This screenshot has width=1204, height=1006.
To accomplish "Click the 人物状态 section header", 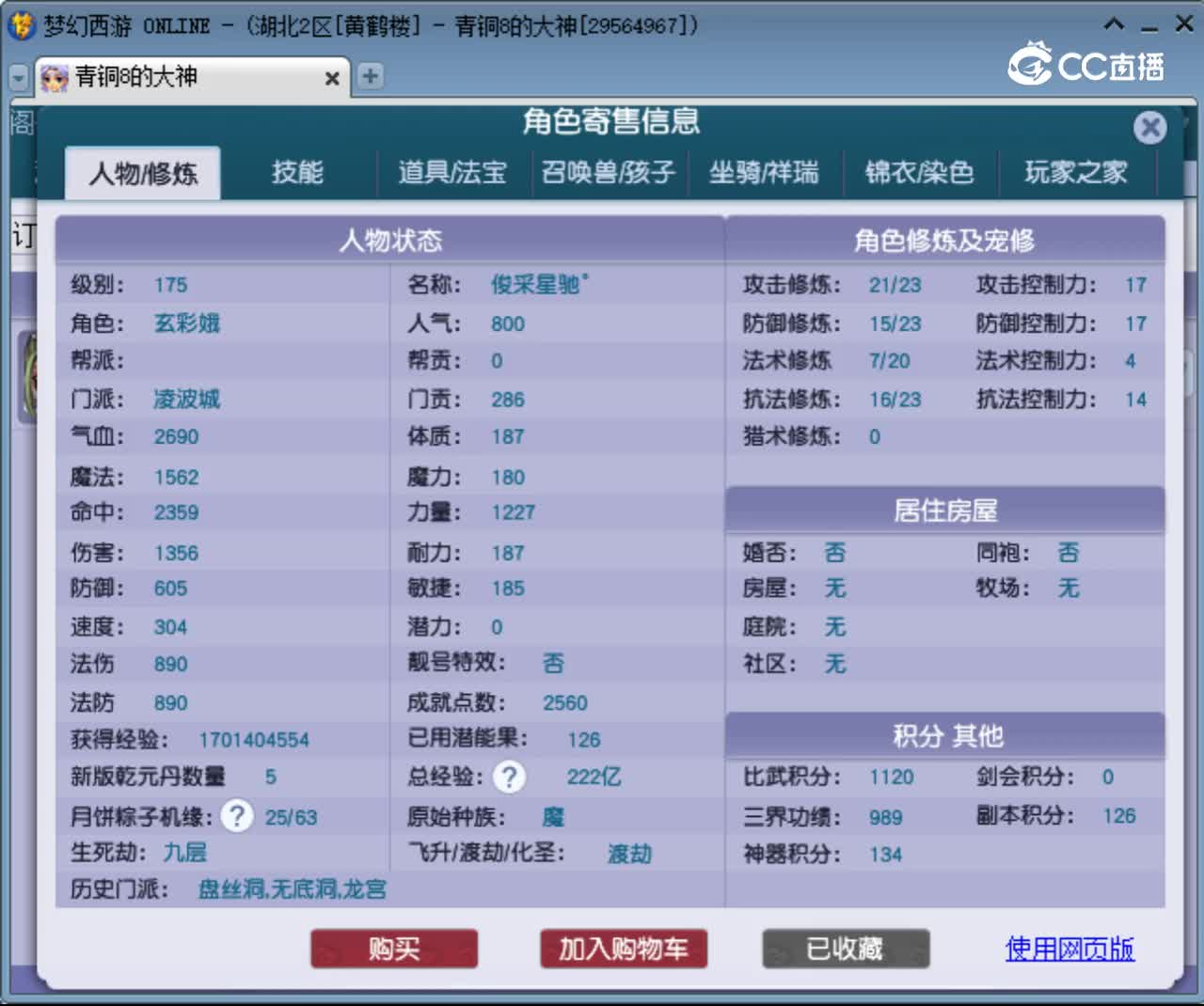I will tap(389, 240).
